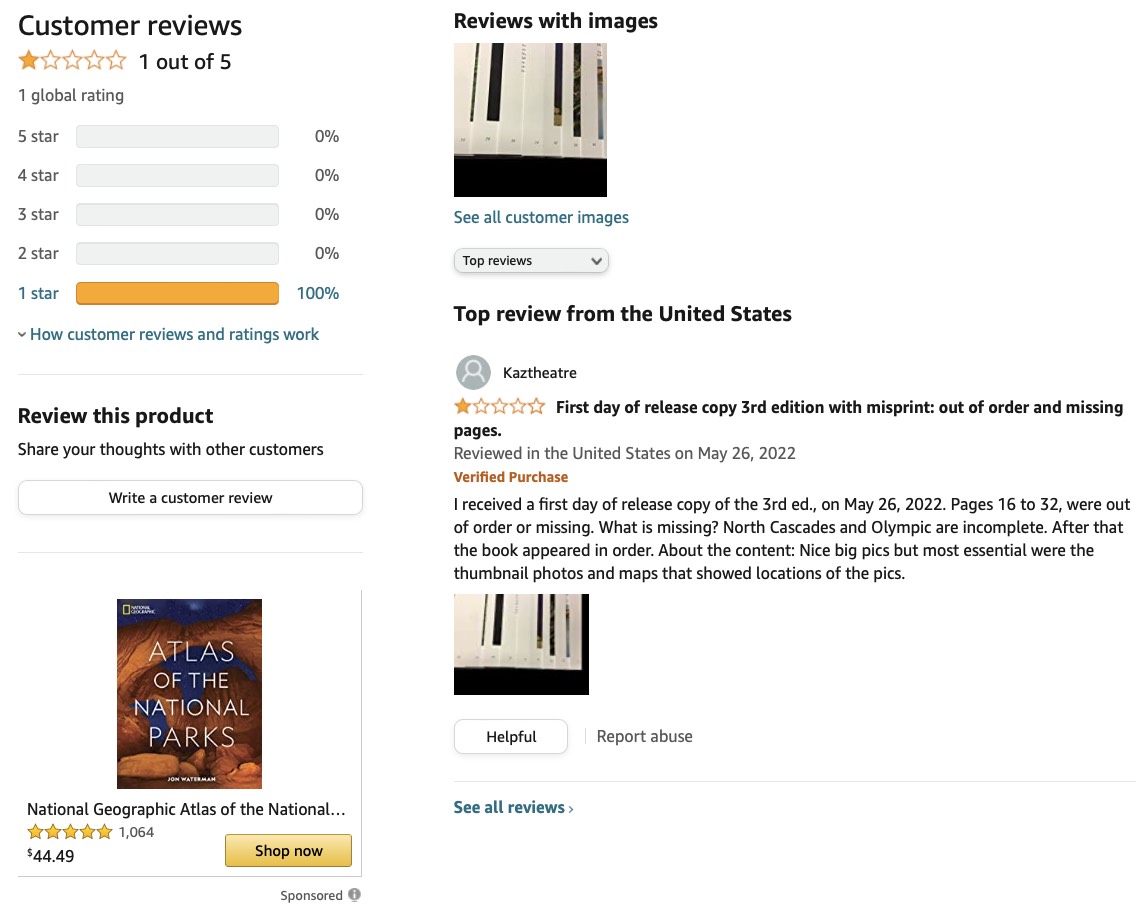This screenshot has height=917, width=1148.
Task: Click the Sponsored info icon
Action: 354,894
